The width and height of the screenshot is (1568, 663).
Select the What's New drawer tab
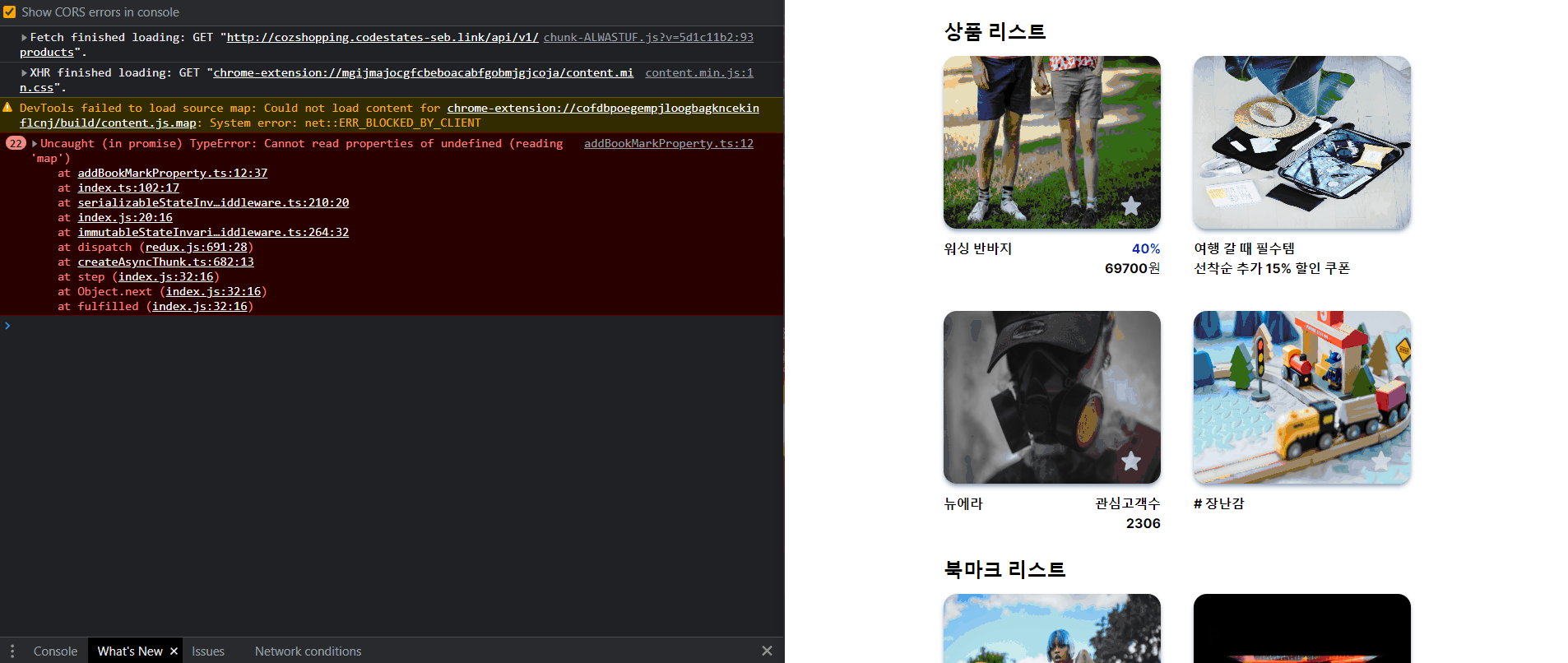(129, 651)
